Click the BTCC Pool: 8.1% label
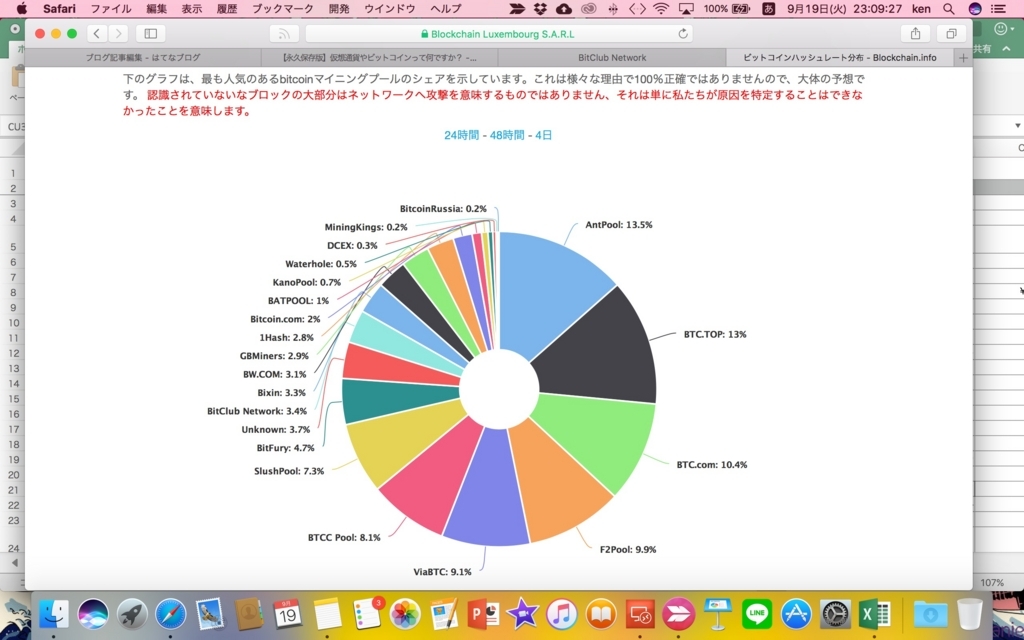The width and height of the screenshot is (1024, 640). pos(344,537)
